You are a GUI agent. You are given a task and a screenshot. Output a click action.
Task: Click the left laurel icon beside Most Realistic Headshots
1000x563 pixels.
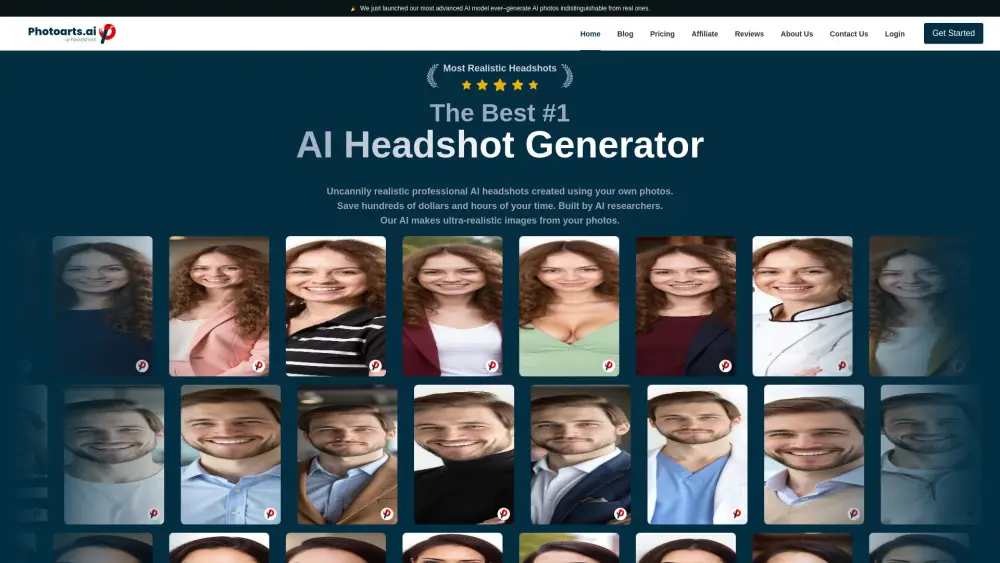tap(433, 75)
